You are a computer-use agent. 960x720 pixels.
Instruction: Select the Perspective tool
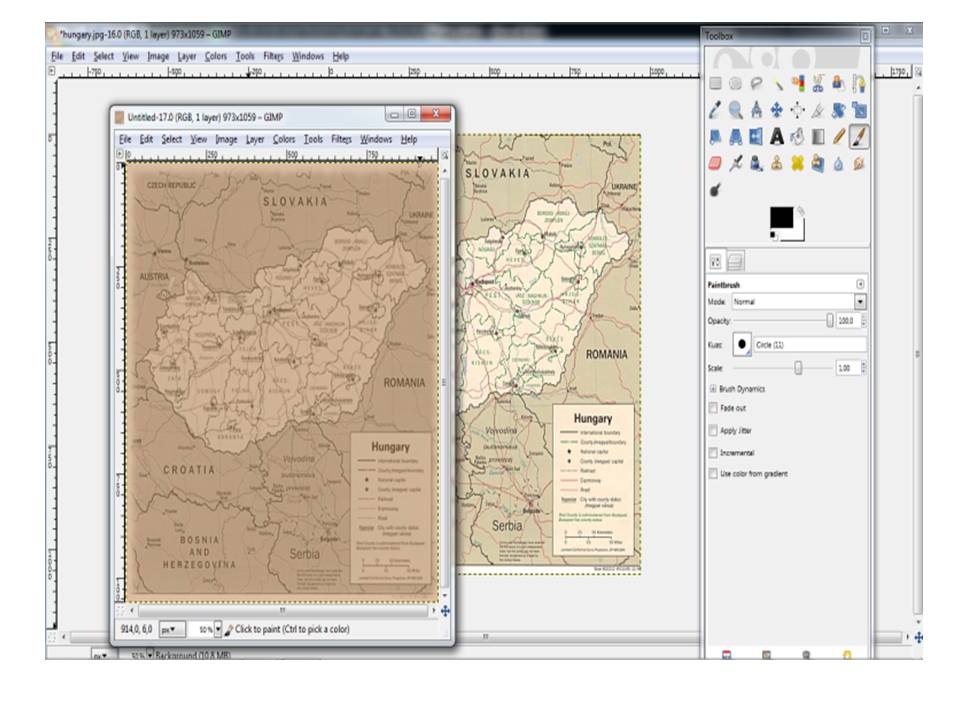[x=735, y=137]
